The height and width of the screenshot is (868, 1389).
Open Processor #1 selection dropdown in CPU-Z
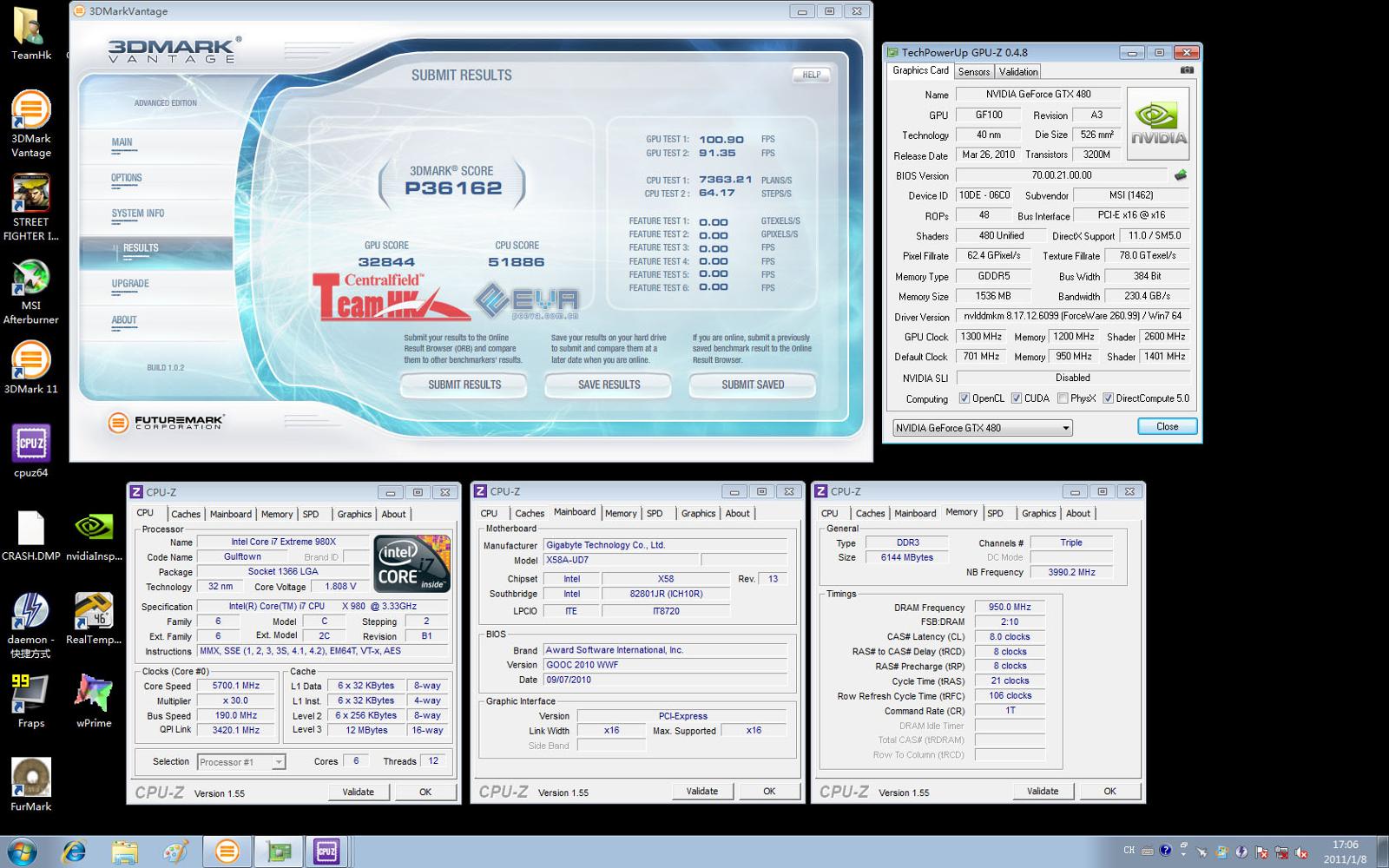coord(241,762)
